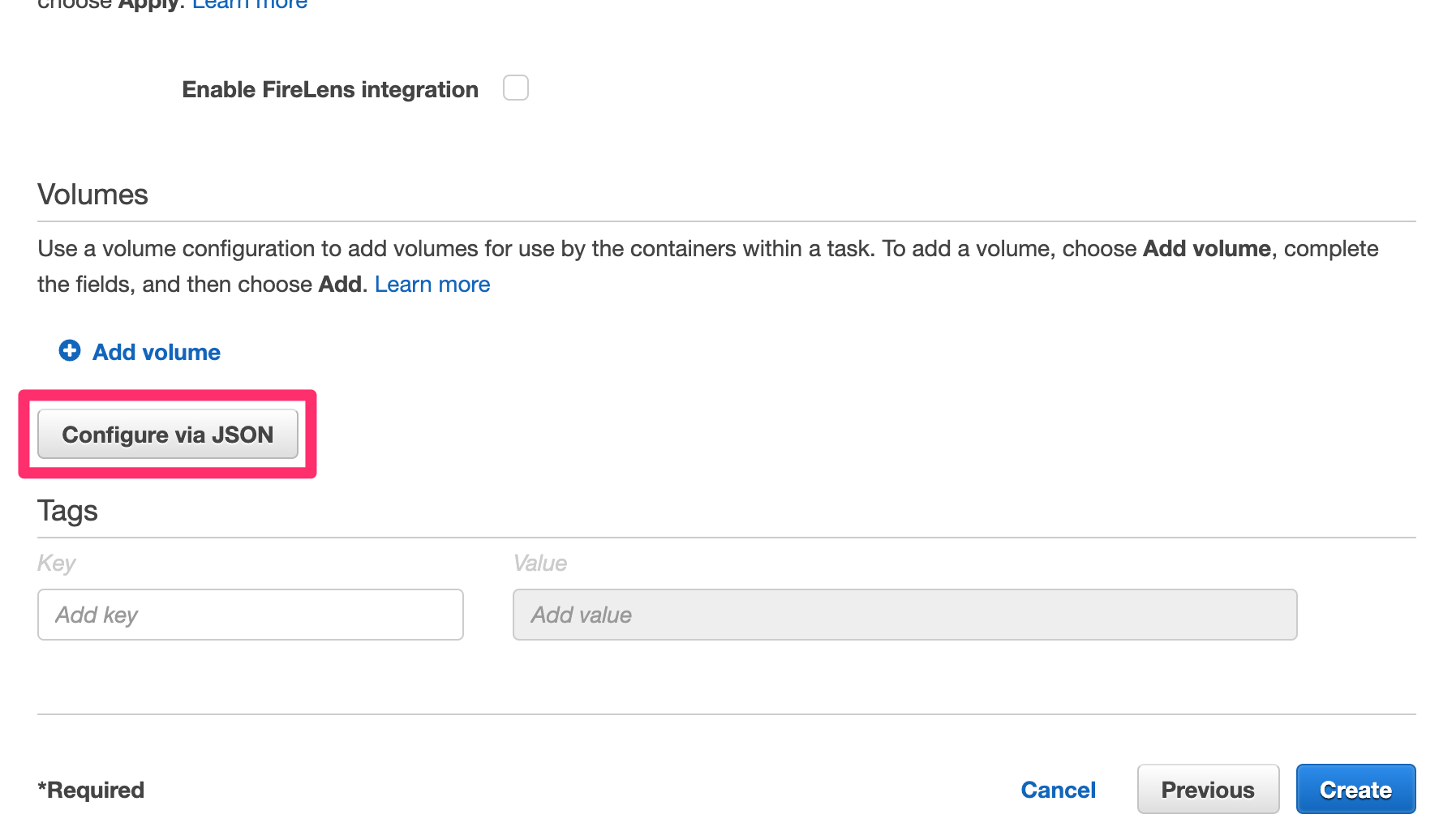Image resolution: width=1439 pixels, height=840 pixels.
Task: Click the Enable FireLens integration label
Action: pos(329,89)
